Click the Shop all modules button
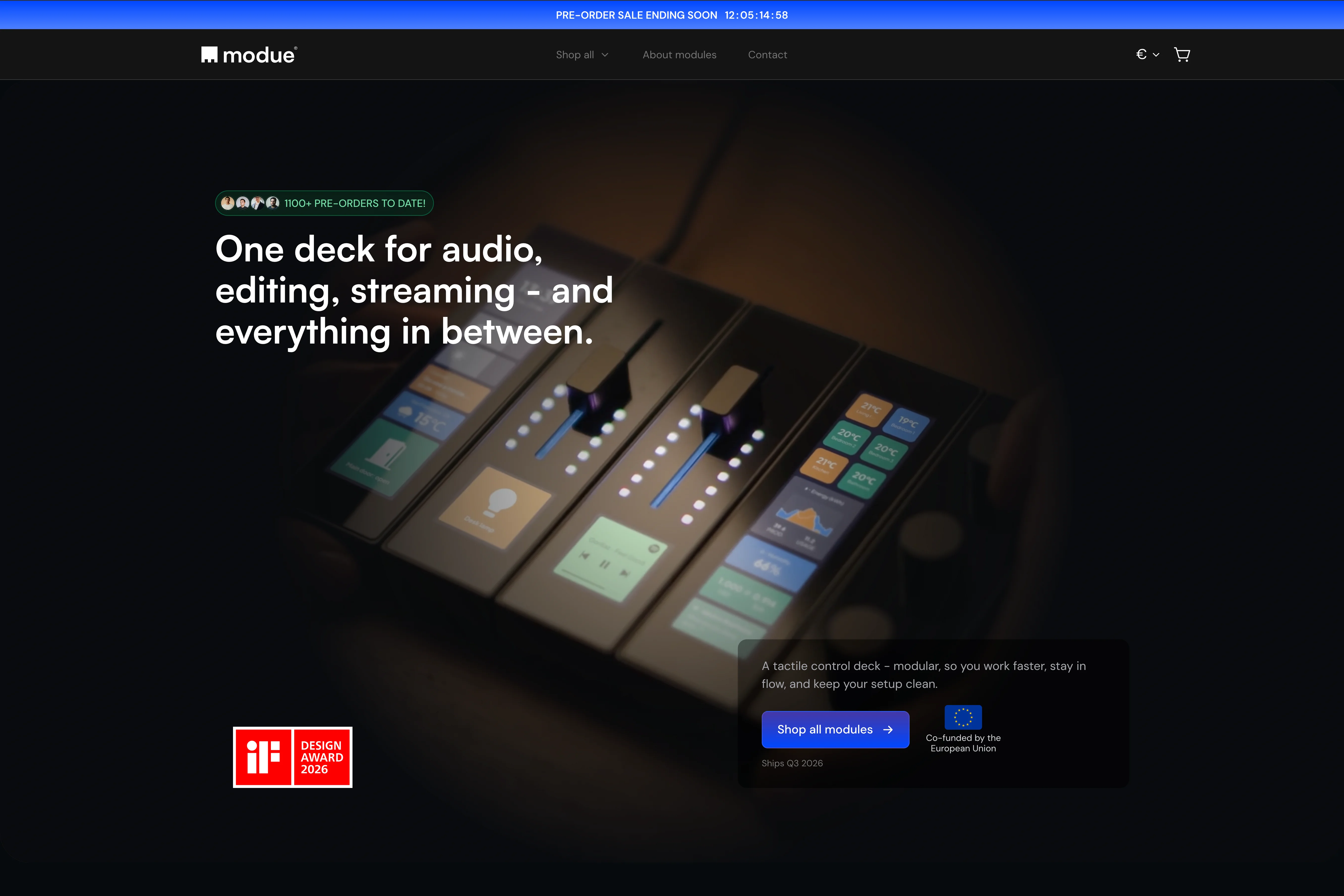Image resolution: width=1344 pixels, height=896 pixels. (835, 729)
